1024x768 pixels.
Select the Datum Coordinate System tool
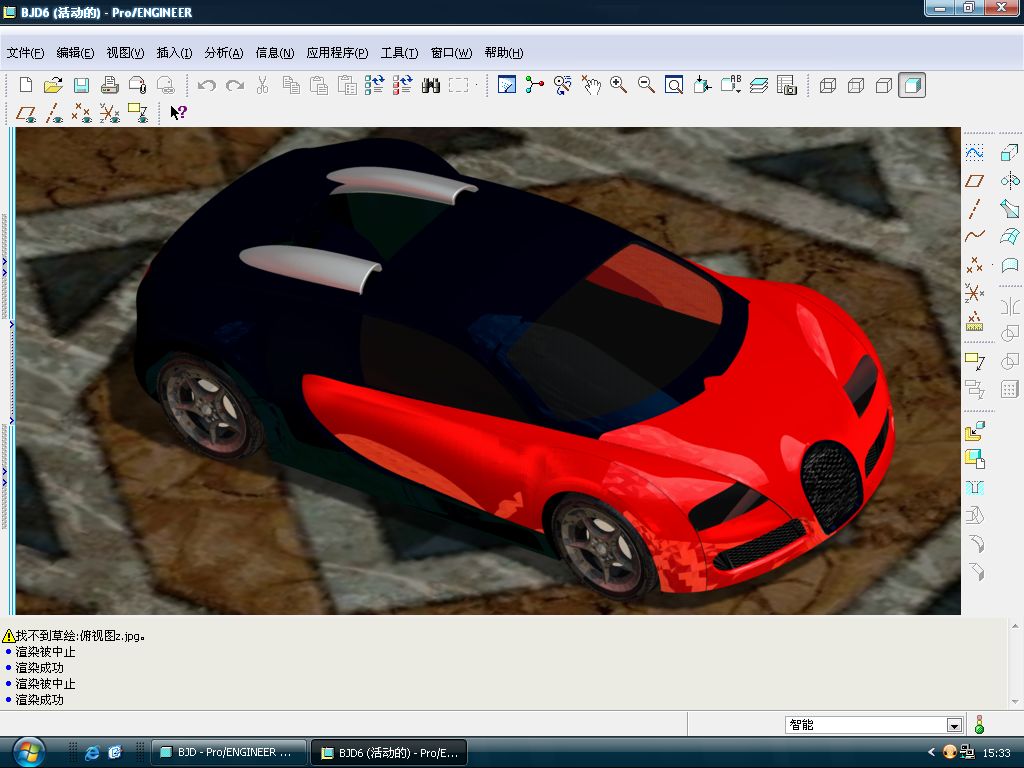click(974, 293)
